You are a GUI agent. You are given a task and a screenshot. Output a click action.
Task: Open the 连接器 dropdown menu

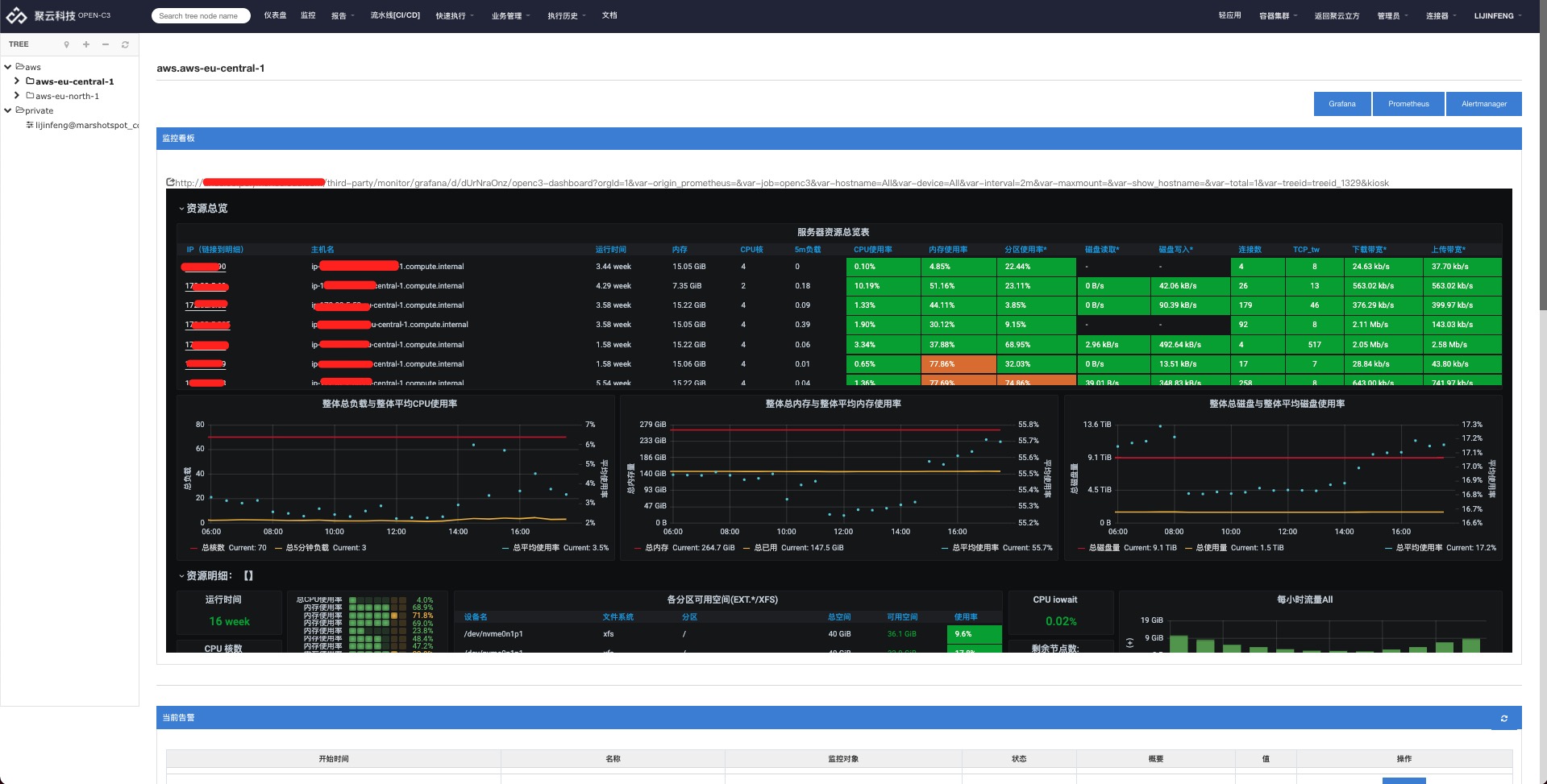pos(1441,15)
